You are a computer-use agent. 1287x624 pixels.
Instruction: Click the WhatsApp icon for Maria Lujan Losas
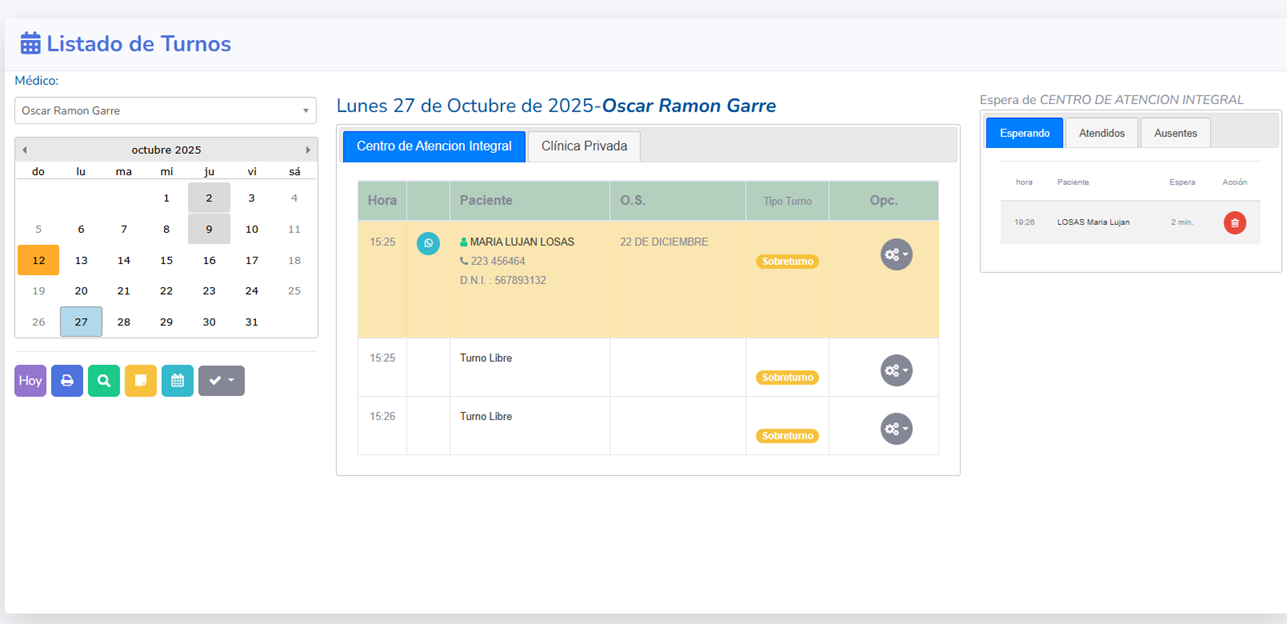pos(428,243)
